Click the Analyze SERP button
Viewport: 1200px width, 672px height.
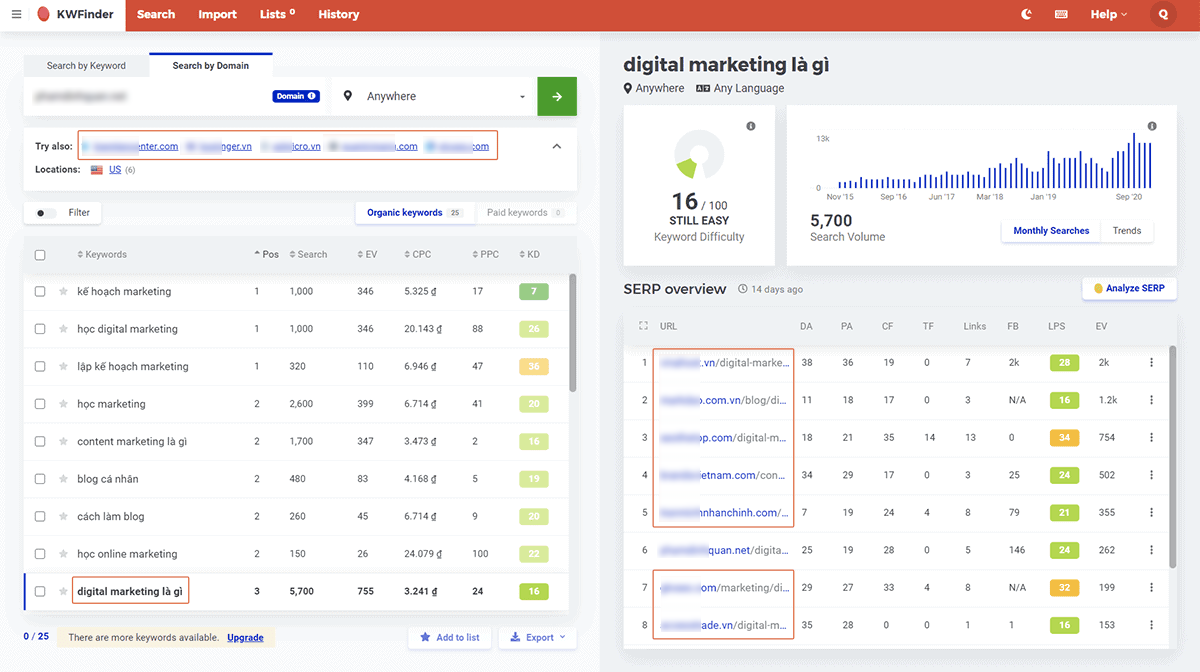click(1129, 289)
